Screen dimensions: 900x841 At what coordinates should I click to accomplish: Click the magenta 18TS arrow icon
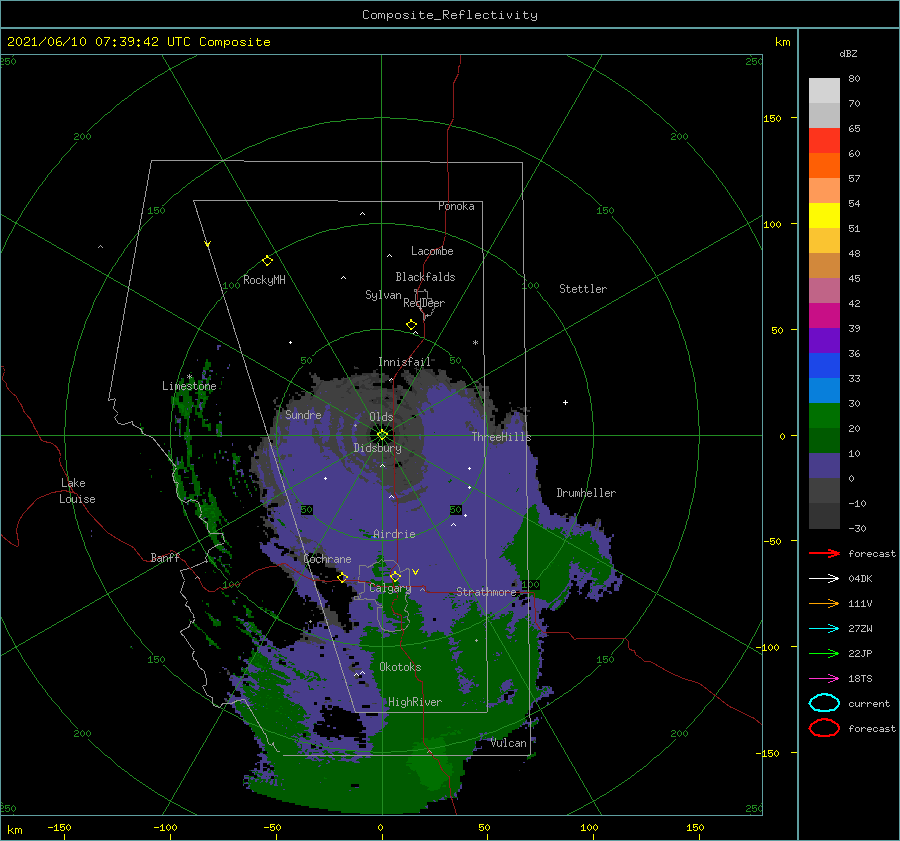click(824, 679)
